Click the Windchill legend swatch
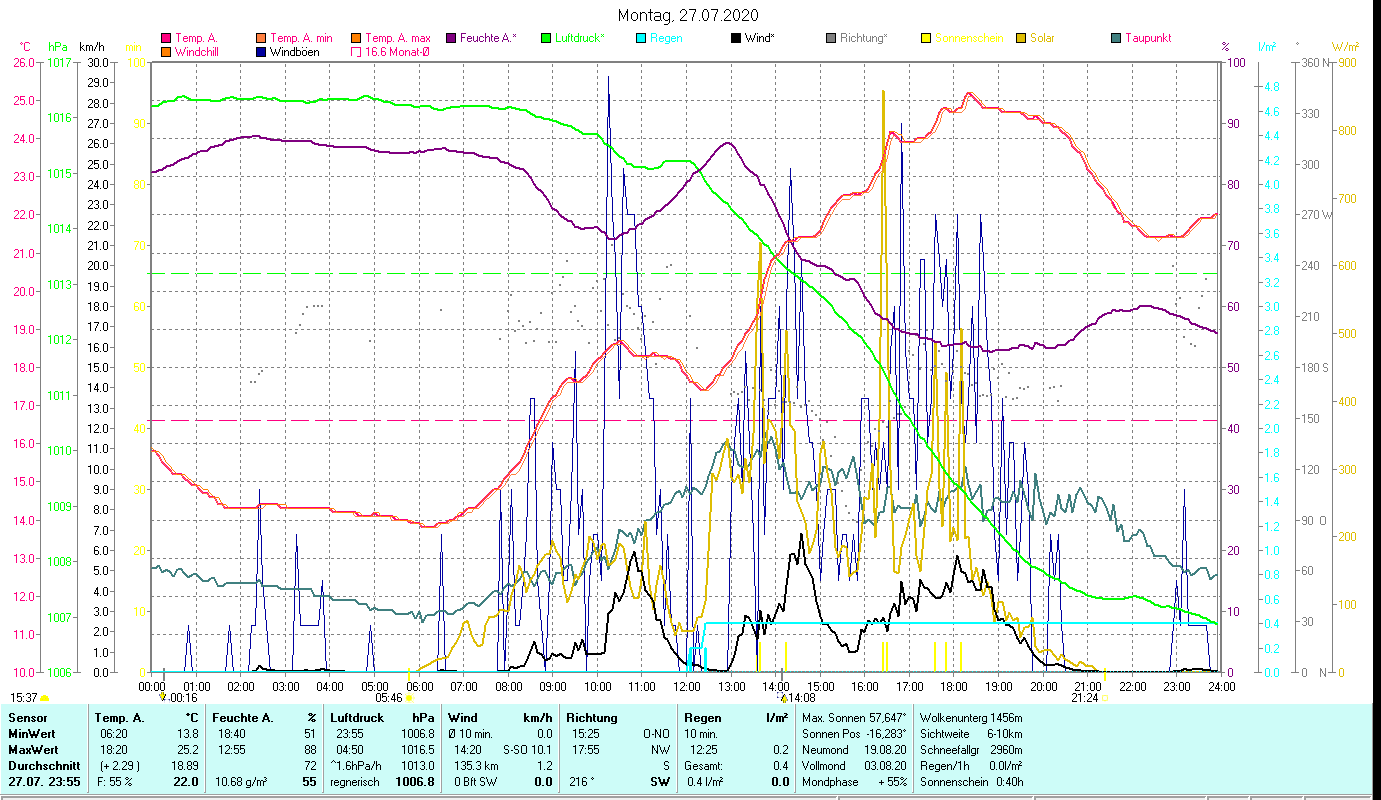This screenshot has width=1381, height=800. (x=166, y=51)
